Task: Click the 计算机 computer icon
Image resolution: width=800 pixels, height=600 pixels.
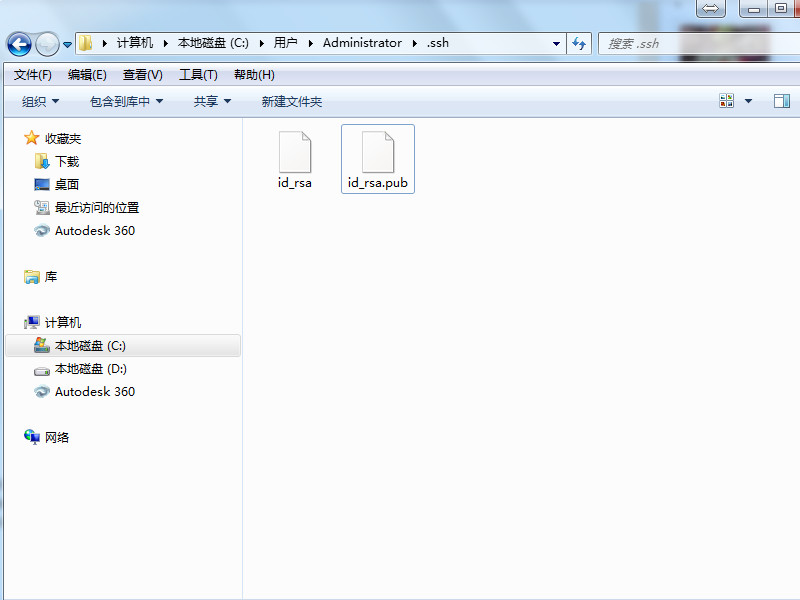Action: (x=32, y=322)
